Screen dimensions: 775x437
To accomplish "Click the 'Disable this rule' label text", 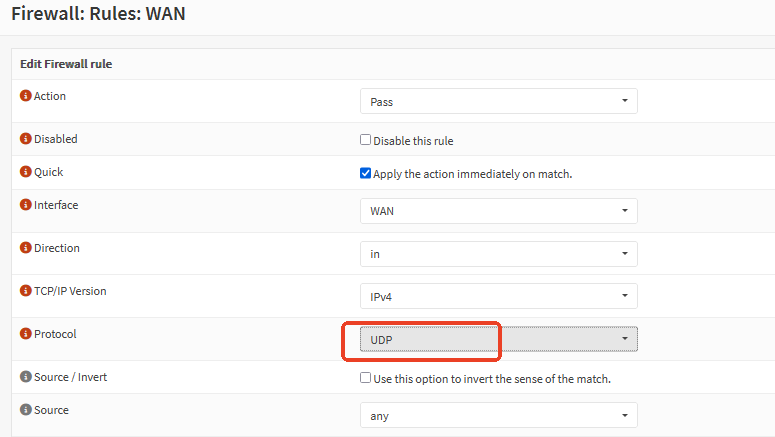I will pos(413,141).
